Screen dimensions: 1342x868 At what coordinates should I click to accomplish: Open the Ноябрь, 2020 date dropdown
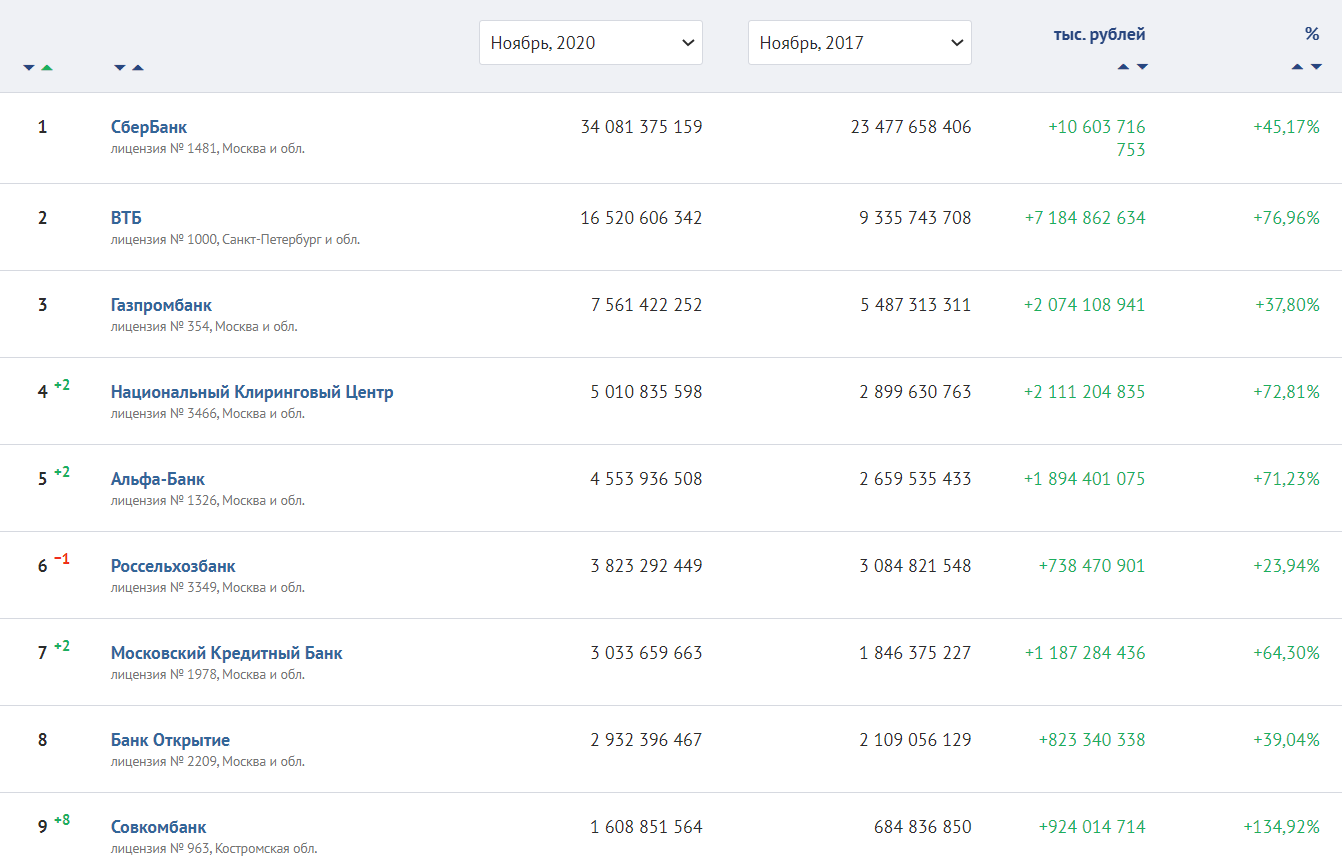click(x=591, y=43)
